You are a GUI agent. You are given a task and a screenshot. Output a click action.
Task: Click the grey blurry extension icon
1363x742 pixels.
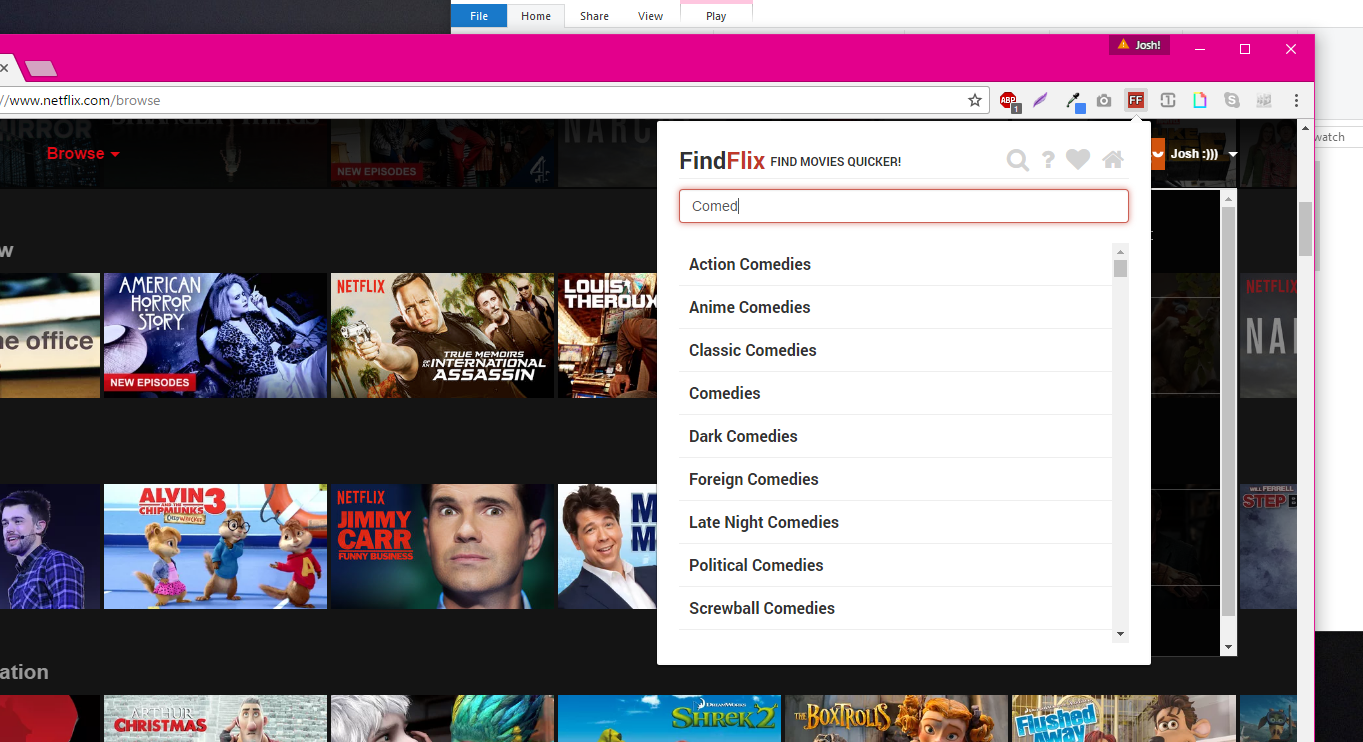tap(1264, 100)
